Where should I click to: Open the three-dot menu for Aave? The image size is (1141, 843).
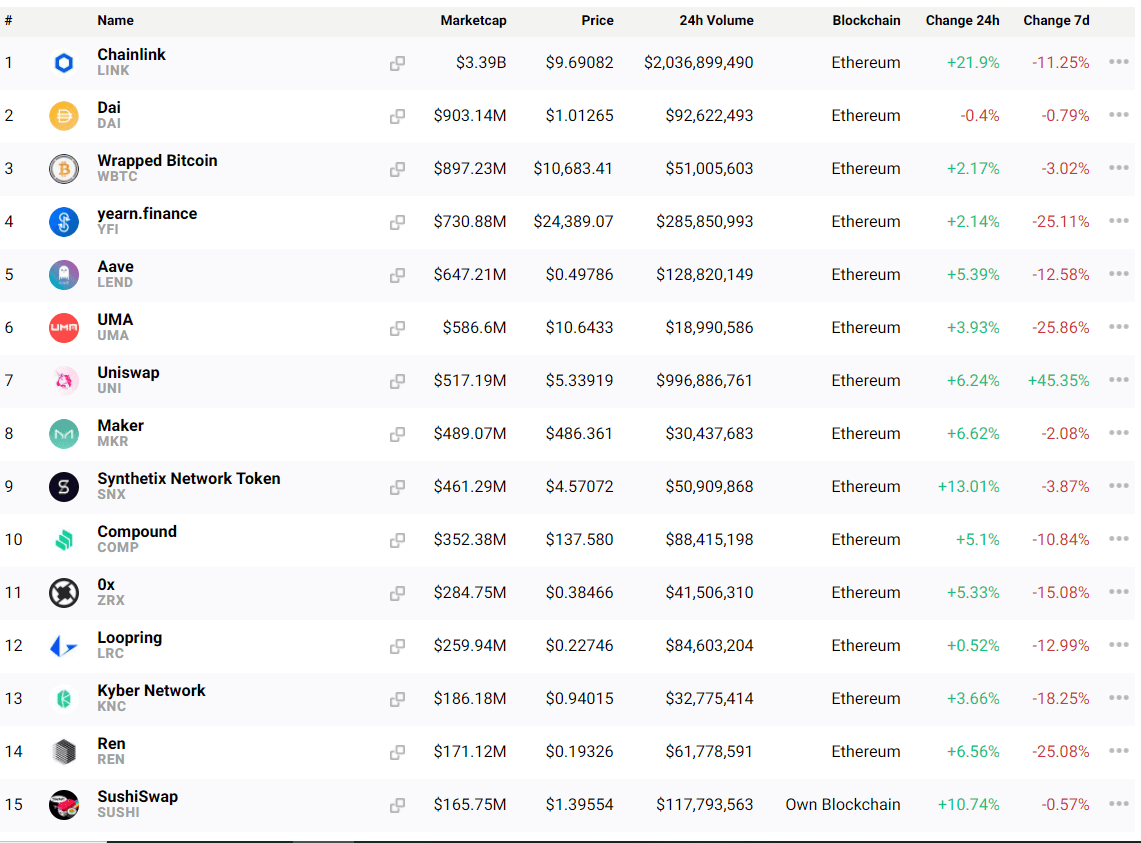pos(1119,274)
